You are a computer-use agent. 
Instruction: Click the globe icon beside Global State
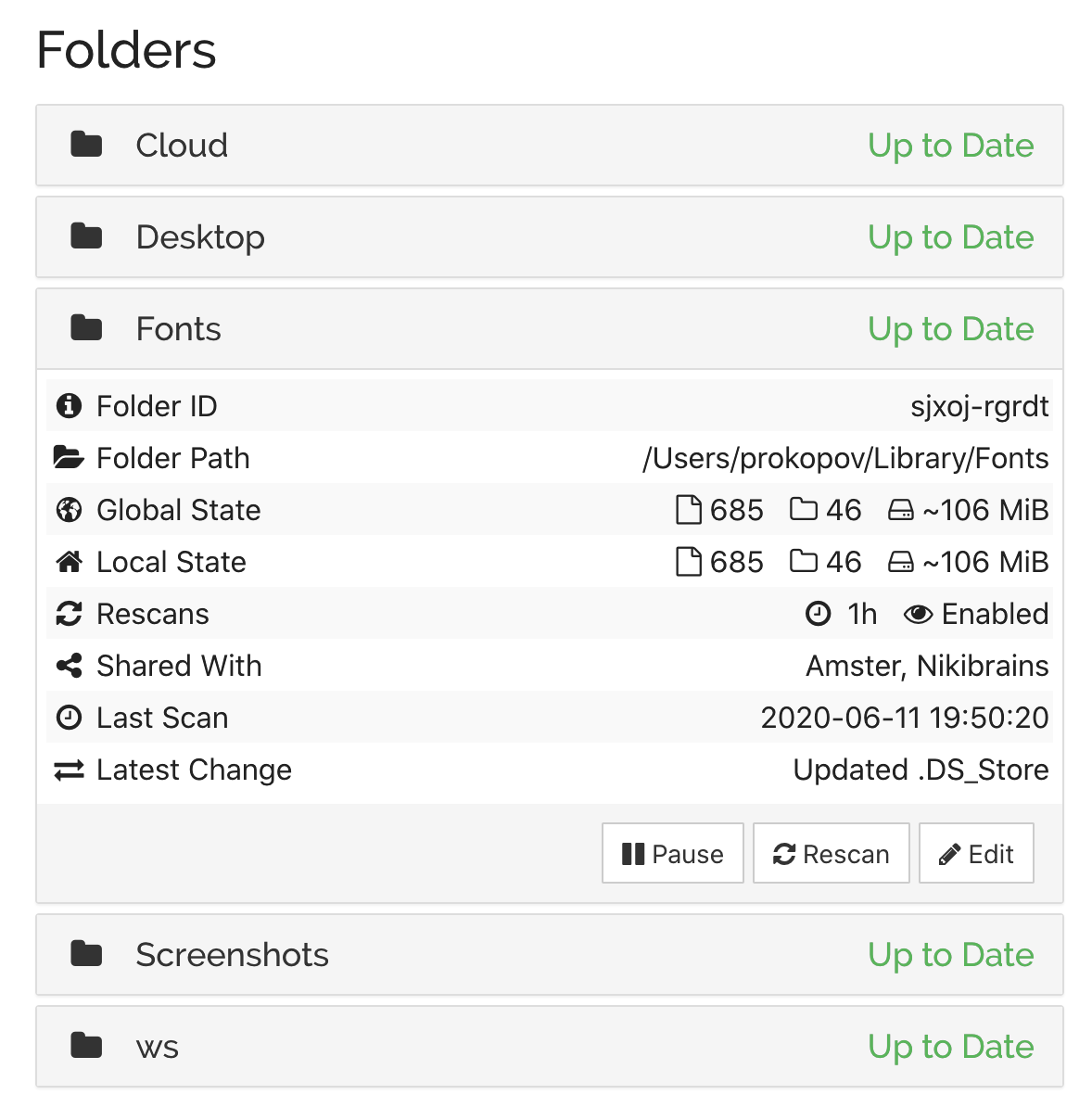[x=69, y=510]
